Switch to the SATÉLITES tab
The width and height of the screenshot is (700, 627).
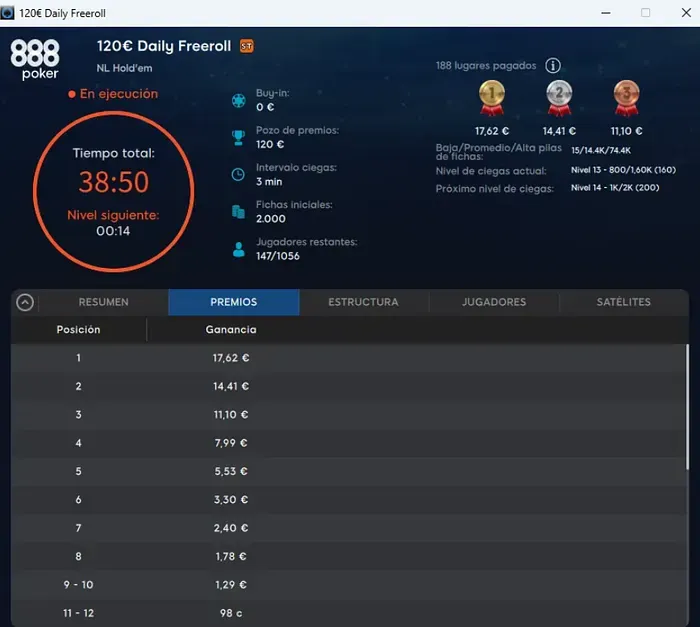click(x=624, y=302)
